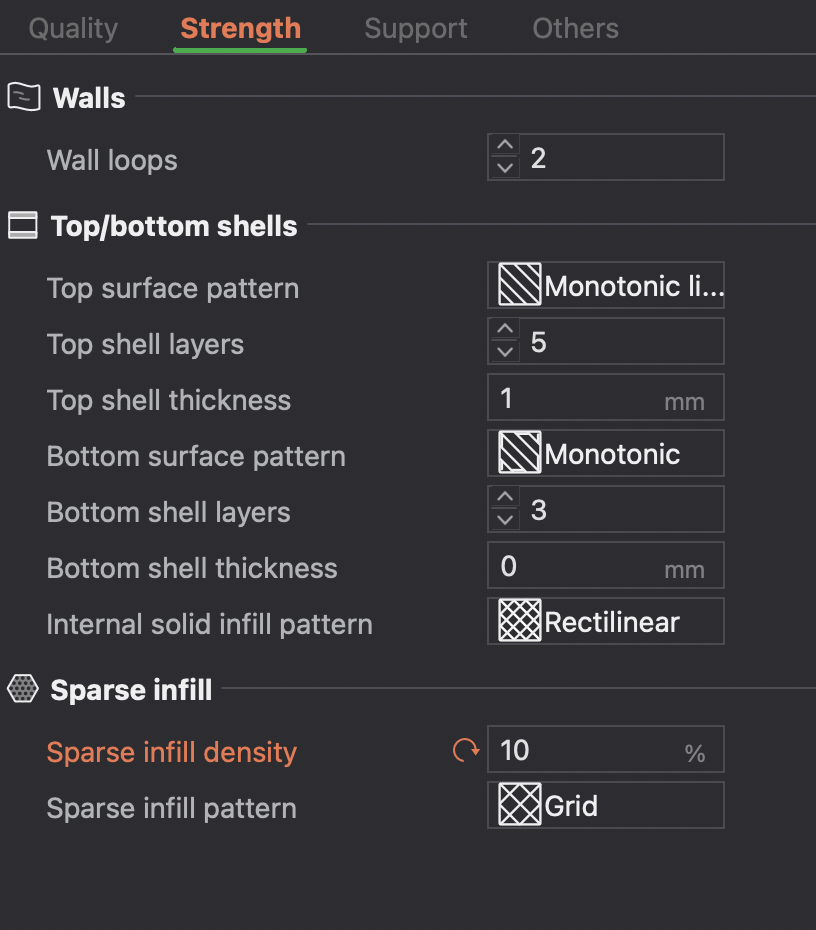Click the Monotonic line pattern icon for top surface

coord(520,287)
